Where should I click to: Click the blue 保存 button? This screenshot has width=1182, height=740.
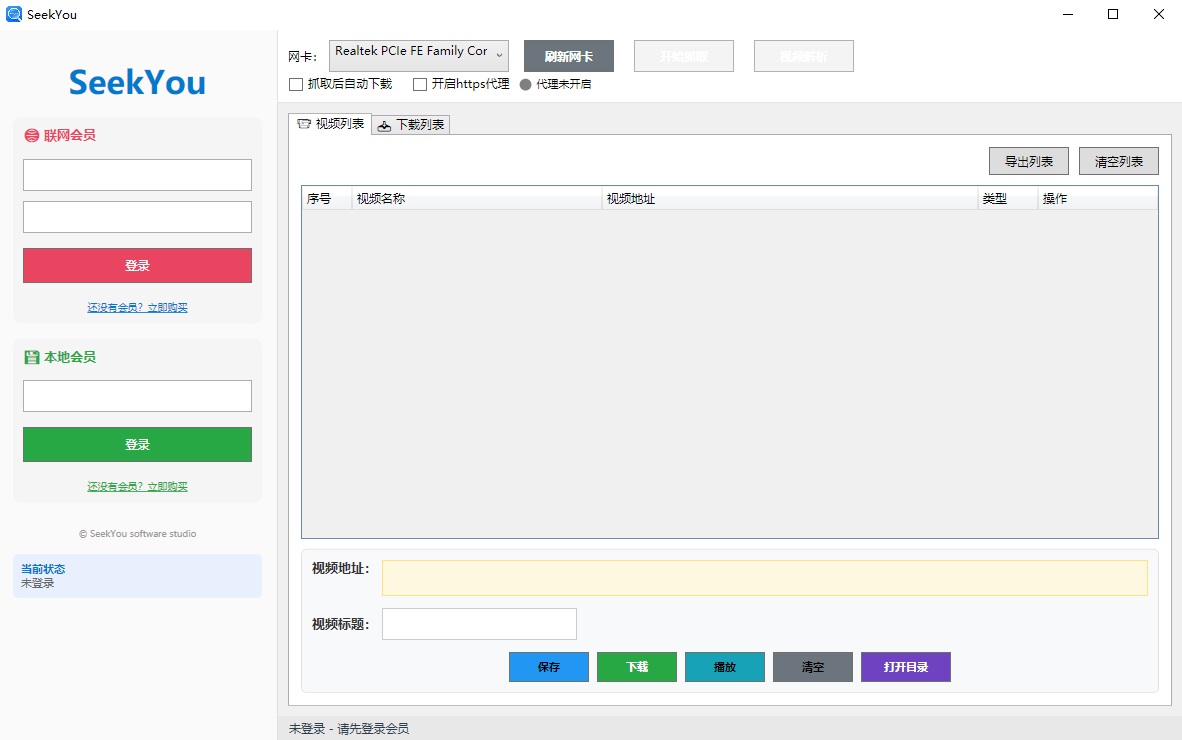549,667
